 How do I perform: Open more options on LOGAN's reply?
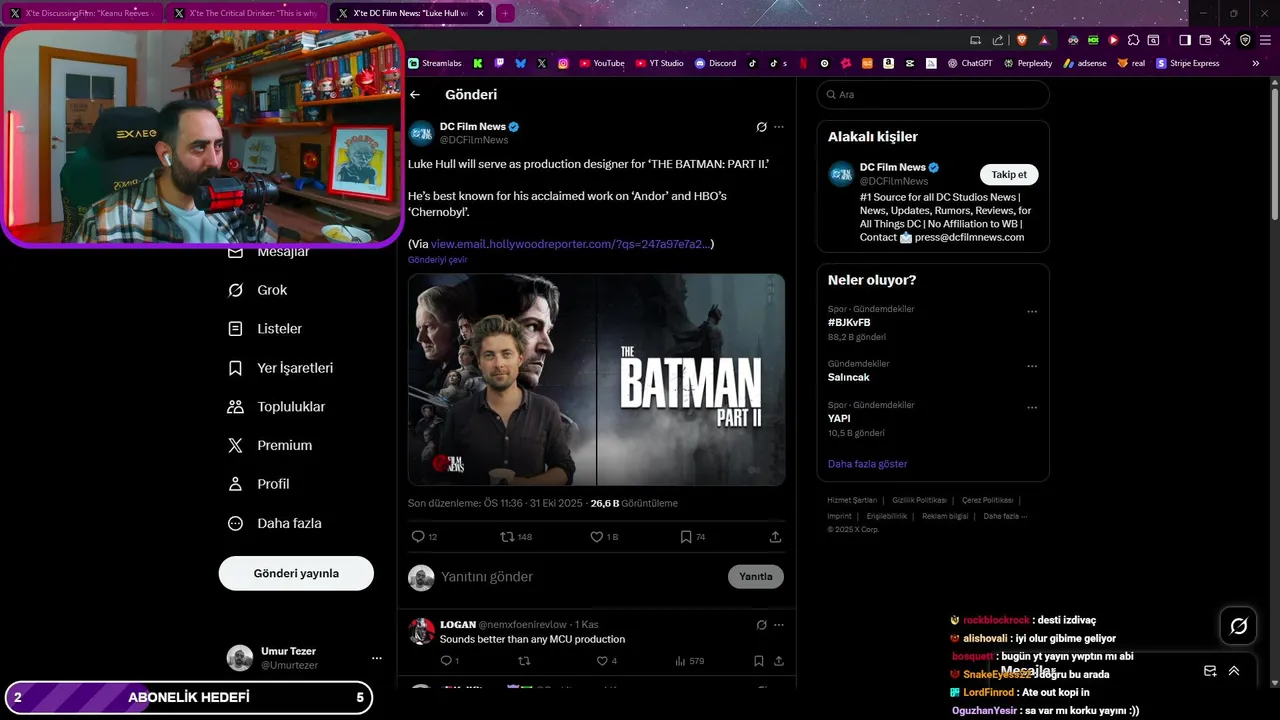tap(779, 625)
